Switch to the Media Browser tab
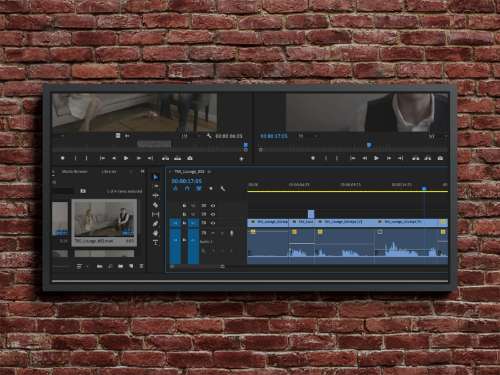 (x=75, y=172)
